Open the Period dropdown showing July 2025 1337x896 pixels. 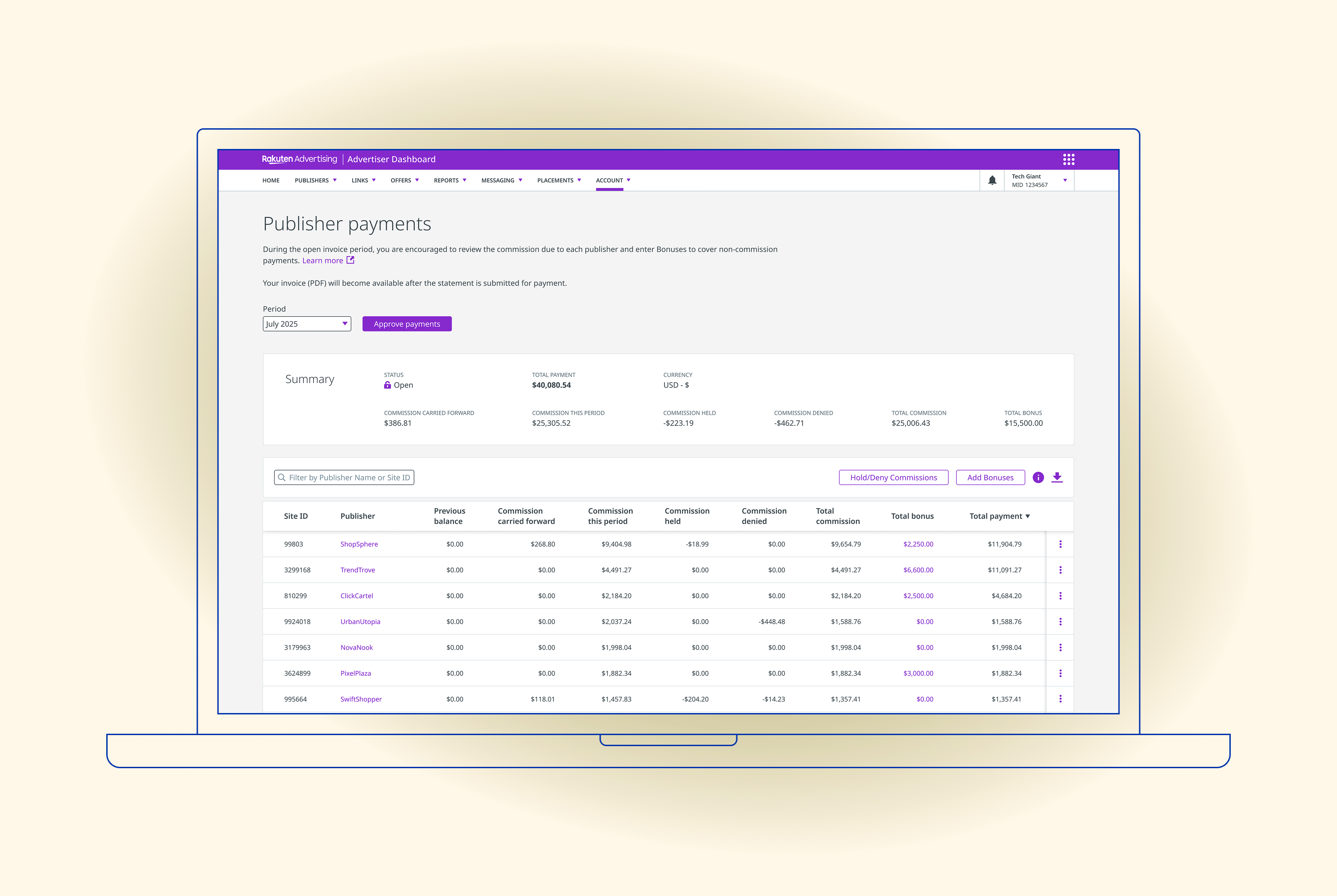tap(307, 324)
